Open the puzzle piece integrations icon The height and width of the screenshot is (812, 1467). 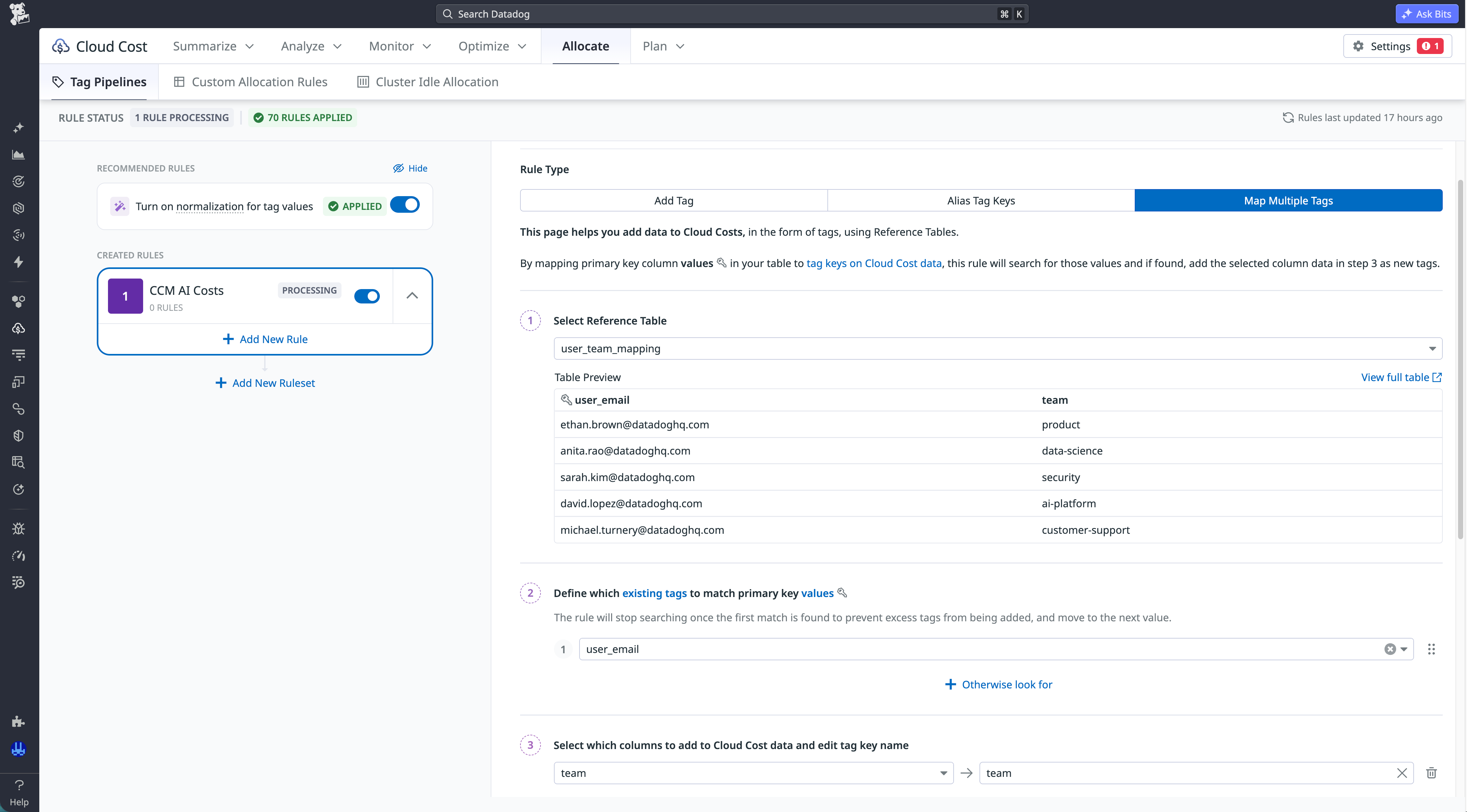coord(19,722)
